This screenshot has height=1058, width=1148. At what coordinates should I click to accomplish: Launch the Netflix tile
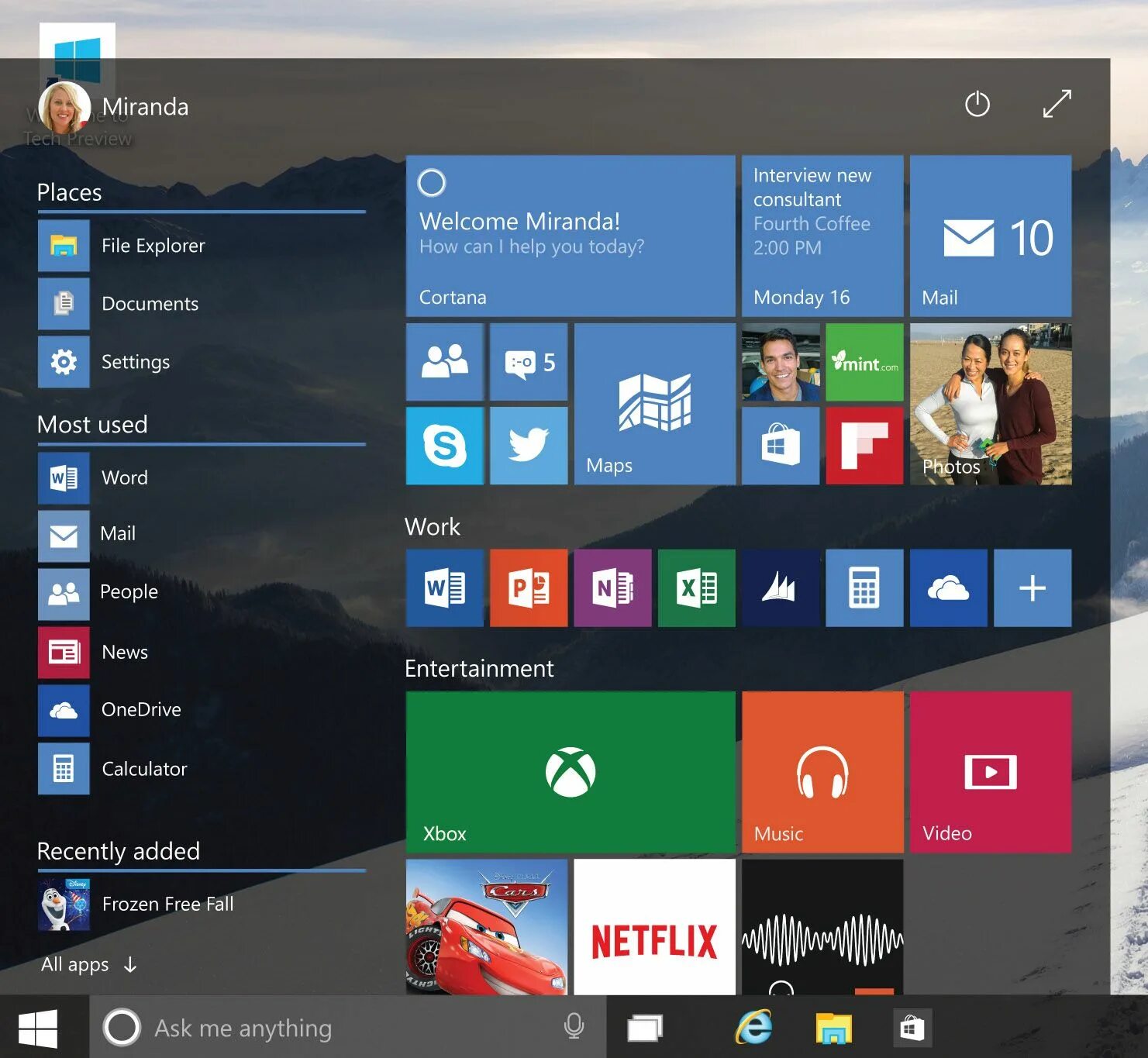pyautogui.click(x=655, y=927)
